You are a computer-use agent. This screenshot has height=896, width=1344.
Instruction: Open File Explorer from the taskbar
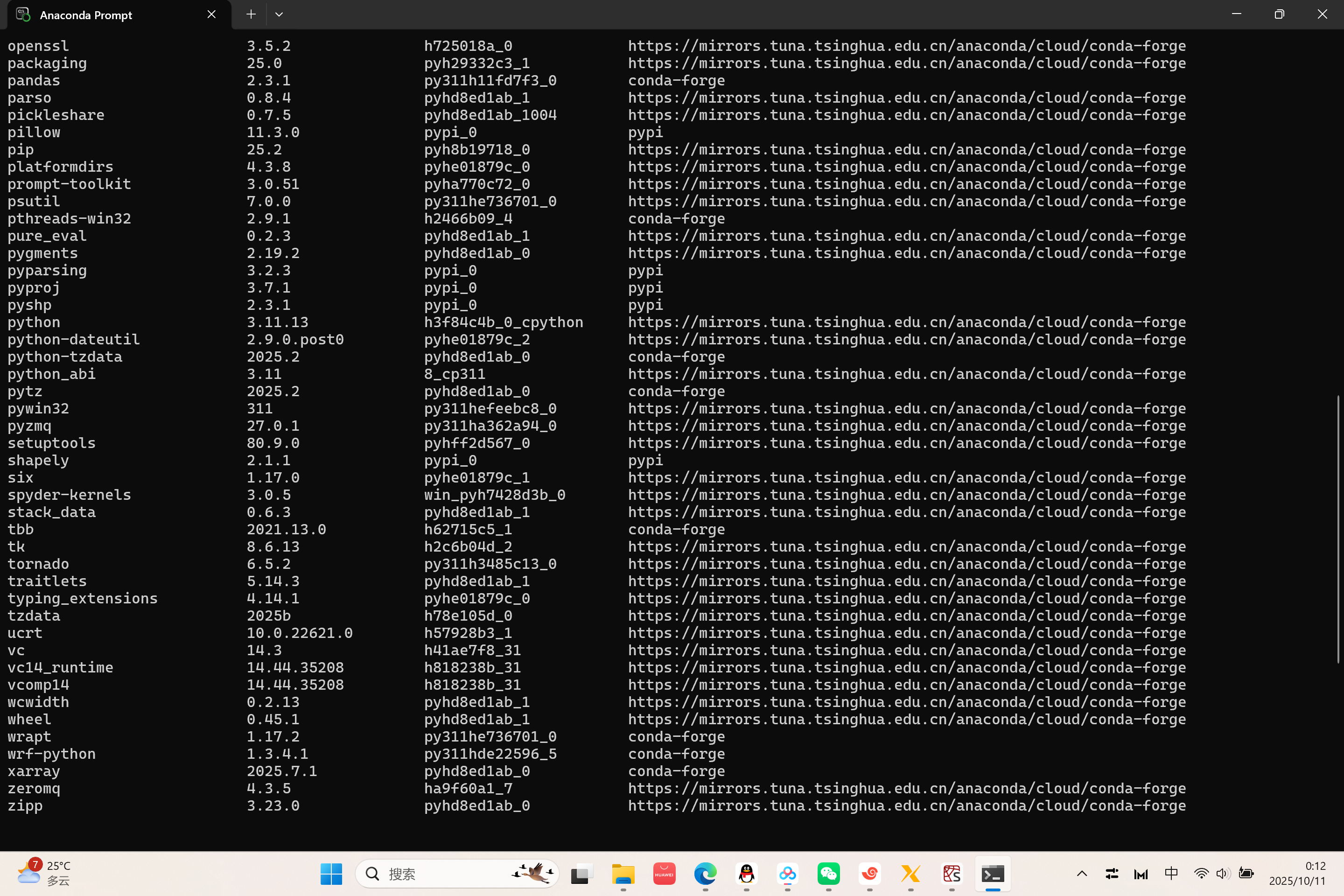tap(623, 874)
